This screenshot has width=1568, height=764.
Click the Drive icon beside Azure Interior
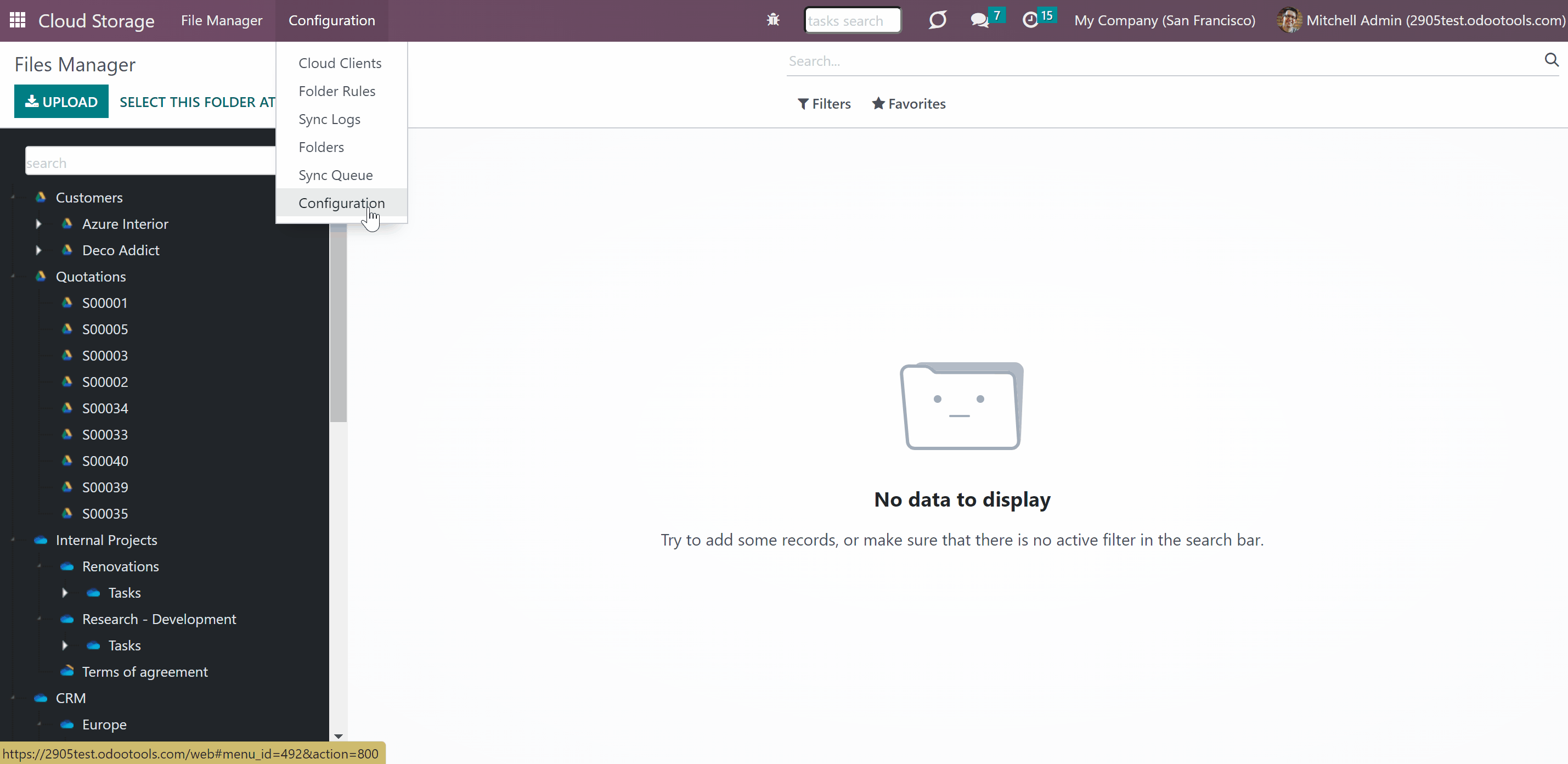[67, 223]
